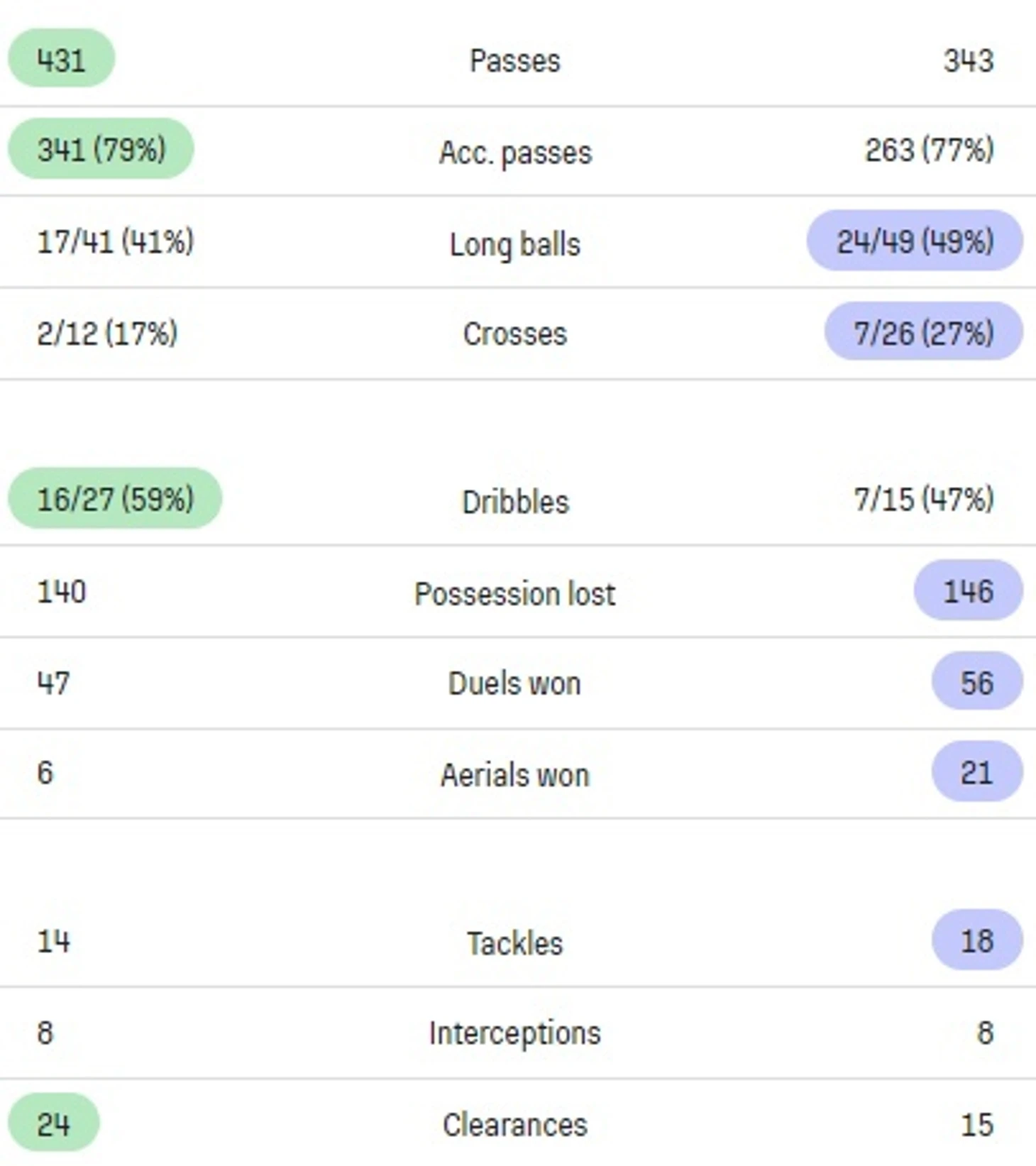Select the purple 7/26 (27%) crosses badge

click(923, 331)
